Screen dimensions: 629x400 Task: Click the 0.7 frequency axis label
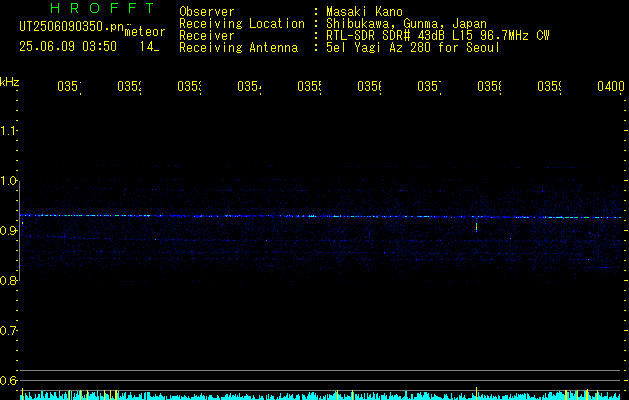point(8,331)
